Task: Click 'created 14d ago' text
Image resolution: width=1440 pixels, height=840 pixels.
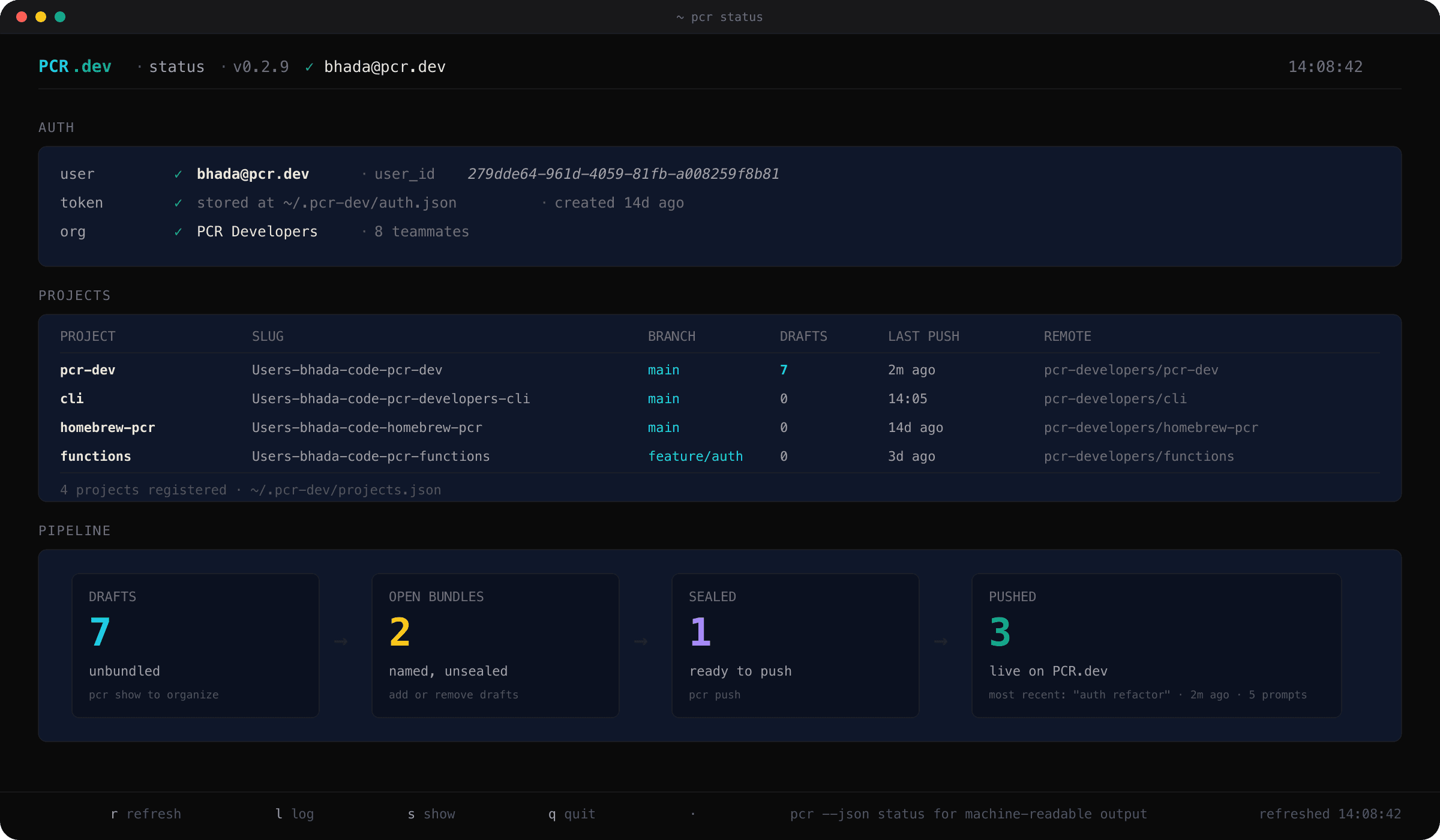Action: coord(619,203)
